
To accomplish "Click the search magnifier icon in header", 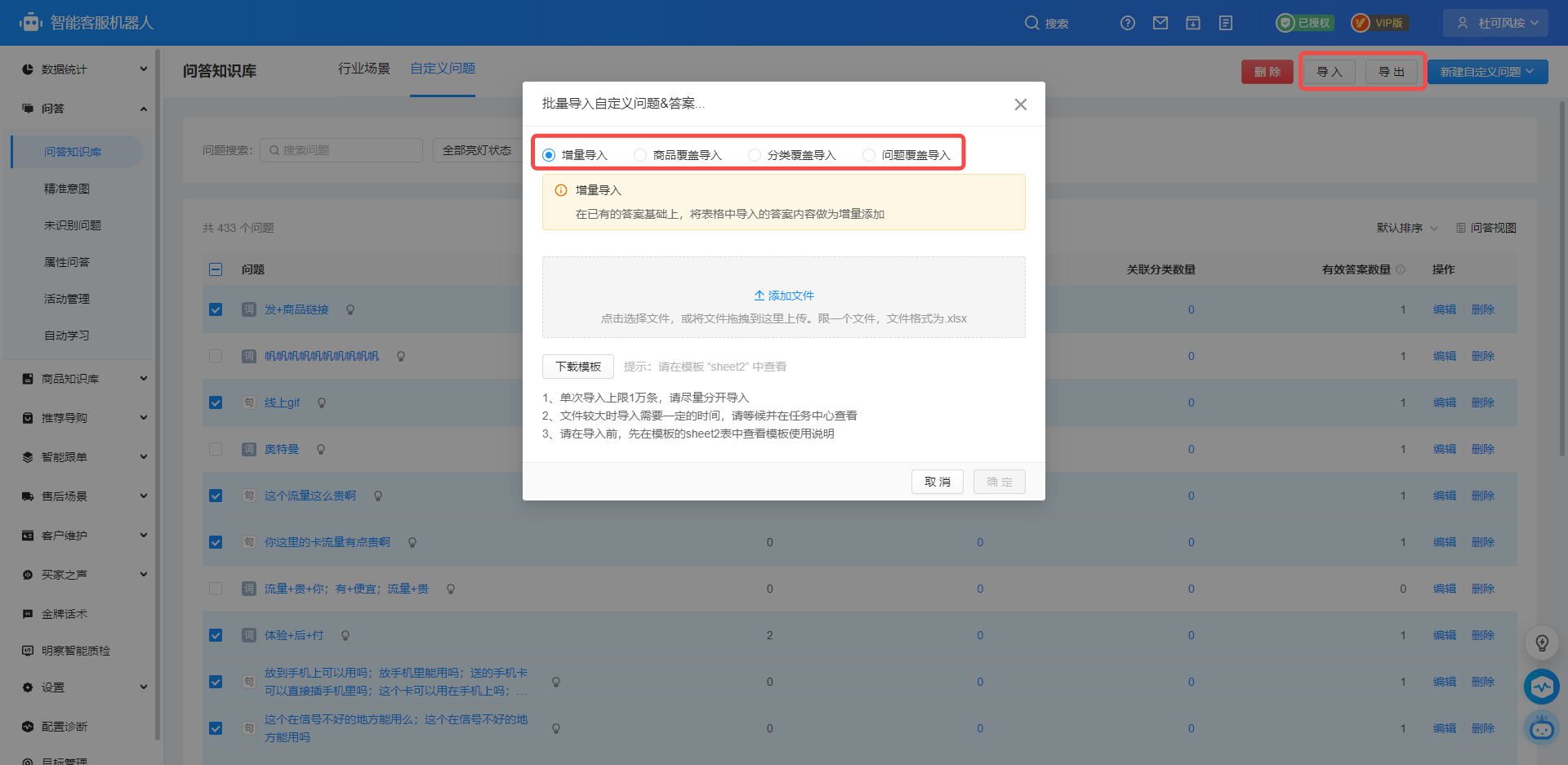I will coord(1031,23).
